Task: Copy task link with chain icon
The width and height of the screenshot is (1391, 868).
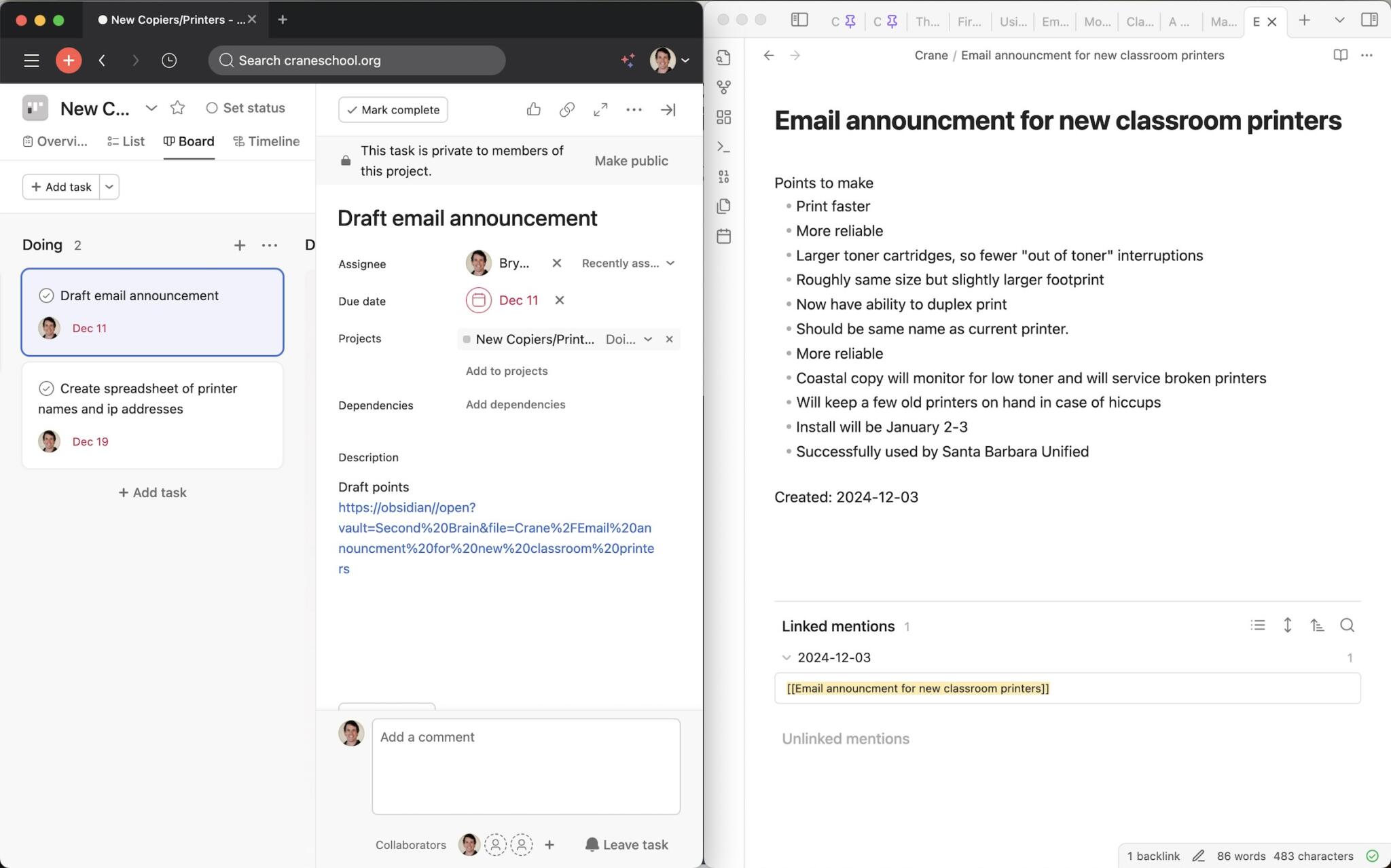Action: tap(567, 109)
